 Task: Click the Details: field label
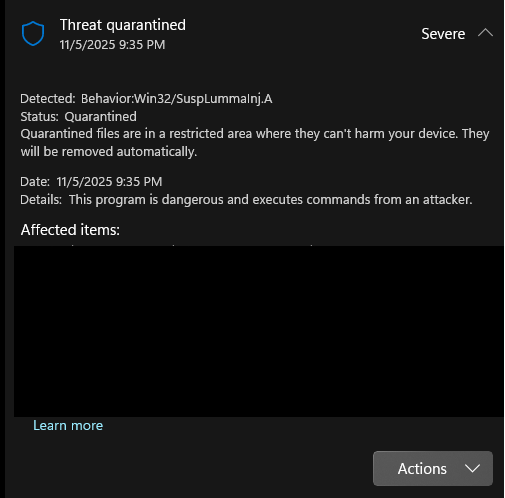[x=41, y=200]
